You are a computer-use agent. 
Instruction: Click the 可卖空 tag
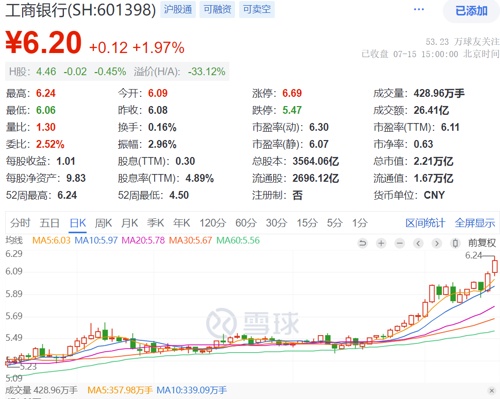(x=257, y=9)
